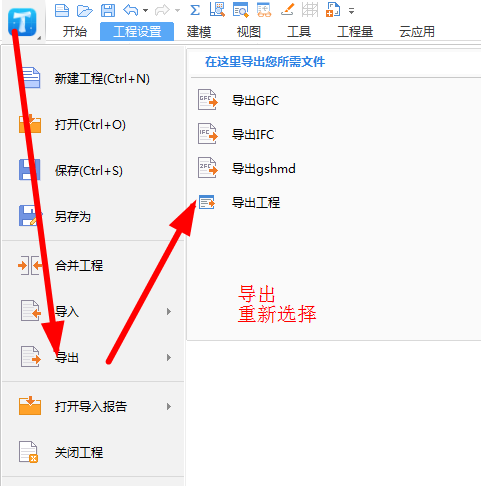Switch to the 工程量 tab
Viewport: 481px width, 486px height.
(x=355, y=32)
